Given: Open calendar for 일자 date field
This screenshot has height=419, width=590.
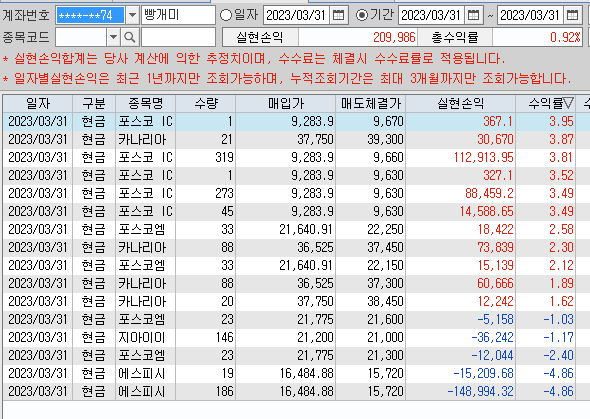Looking at the screenshot, I should 338,15.
